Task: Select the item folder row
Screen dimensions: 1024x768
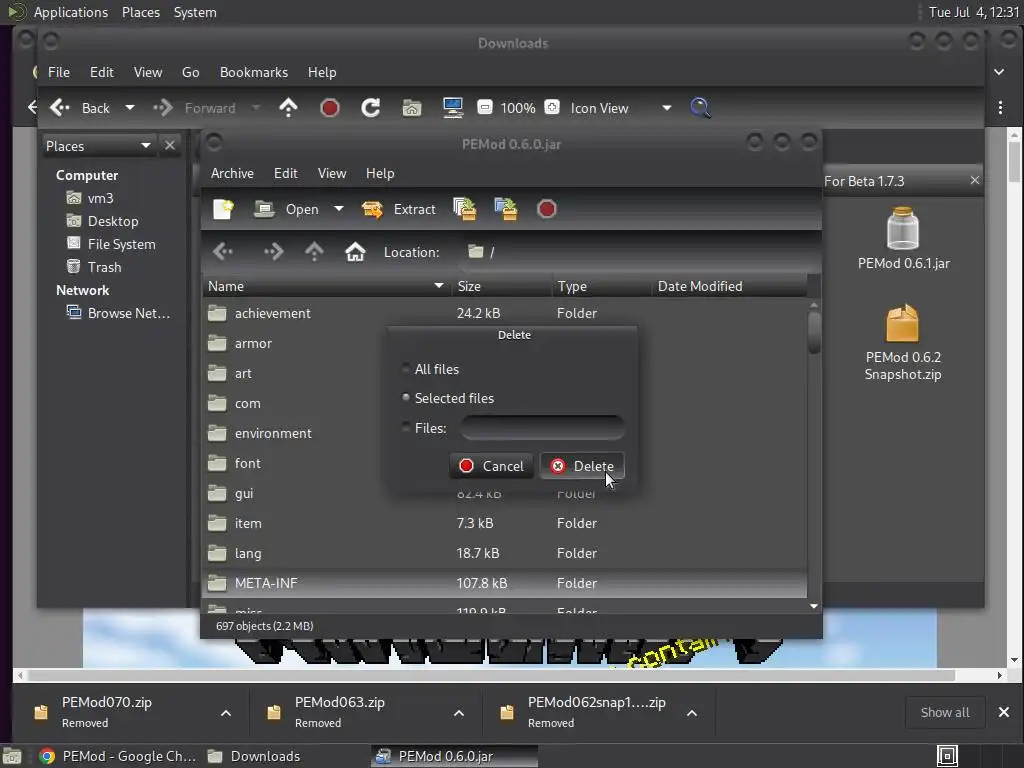Action: pyautogui.click(x=505, y=523)
